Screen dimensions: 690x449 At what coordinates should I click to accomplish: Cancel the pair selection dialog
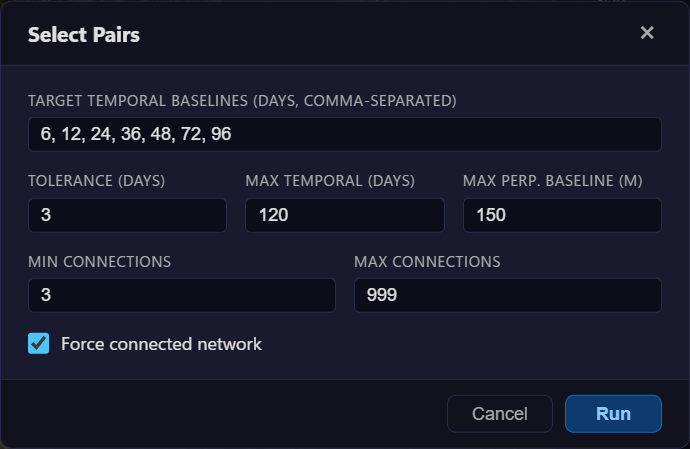click(x=499, y=414)
